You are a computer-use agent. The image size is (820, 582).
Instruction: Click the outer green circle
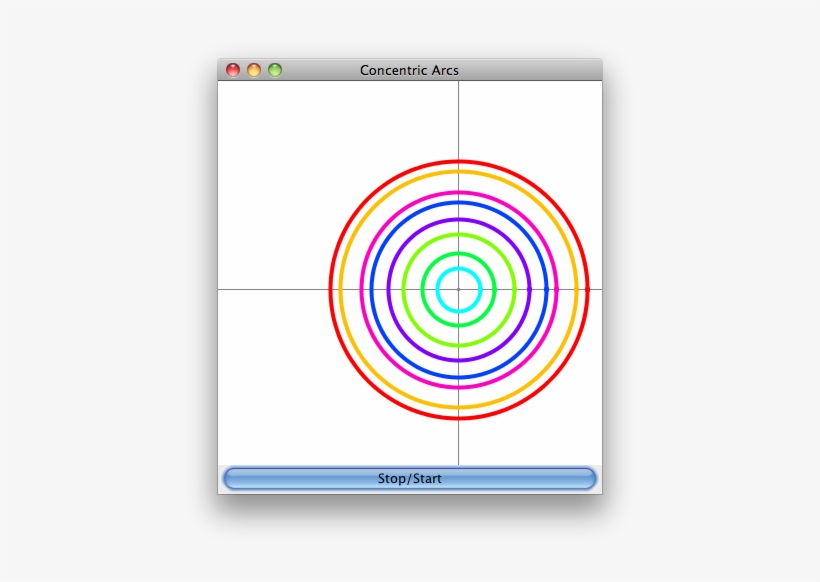click(x=458, y=233)
